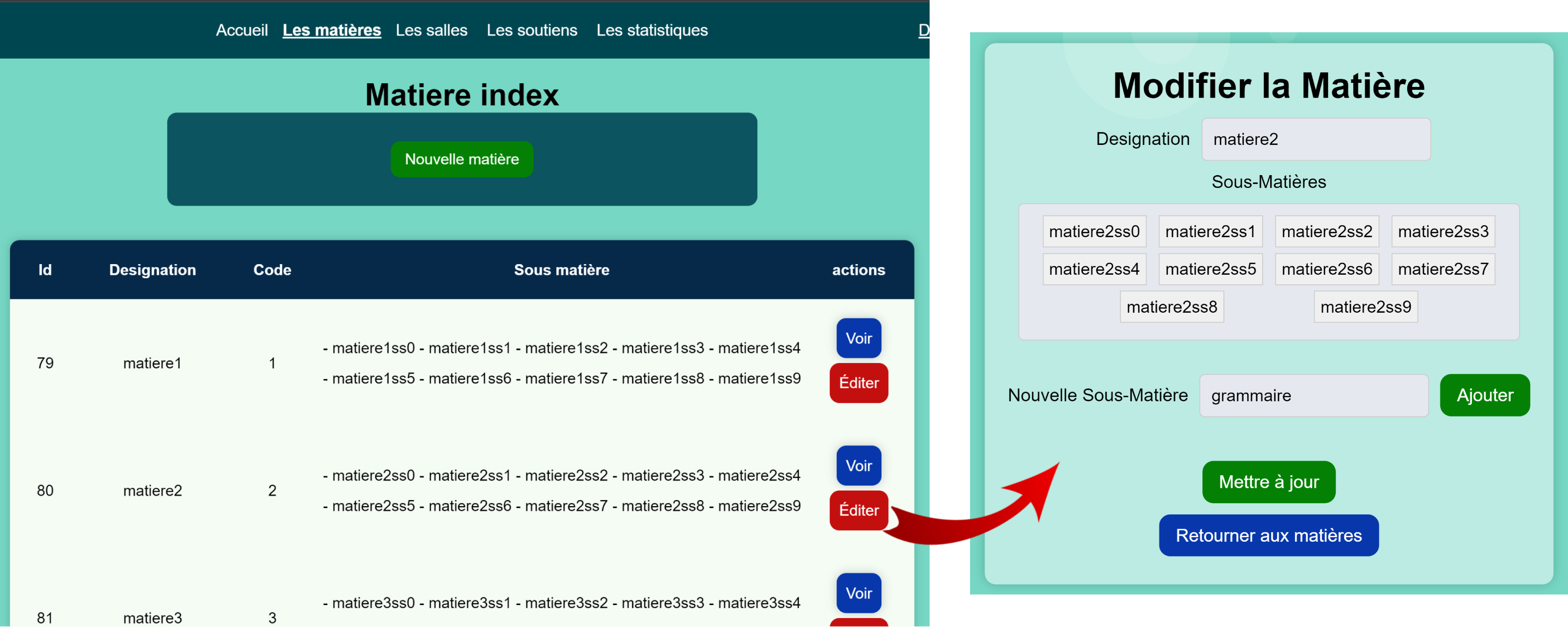The width and height of the screenshot is (1568, 627).
Task: Click the actions column header
Action: (858, 269)
